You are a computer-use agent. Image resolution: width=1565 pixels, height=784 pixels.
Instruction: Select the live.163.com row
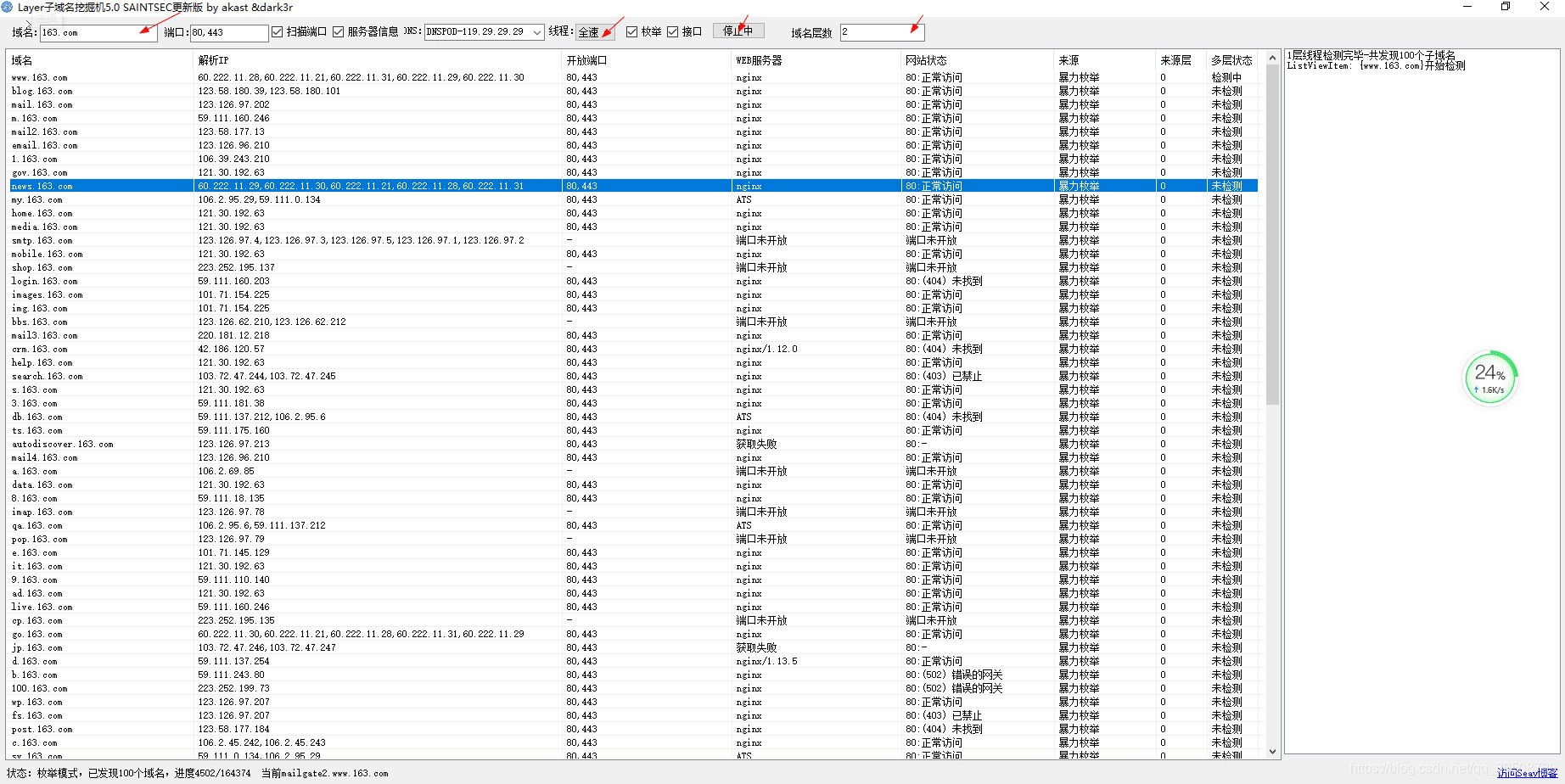pos(633,607)
